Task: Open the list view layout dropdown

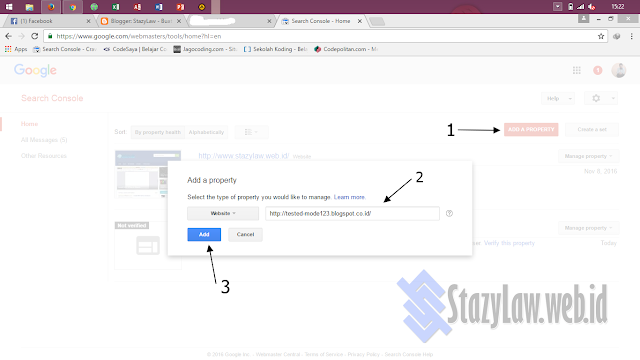Action: tap(251, 132)
